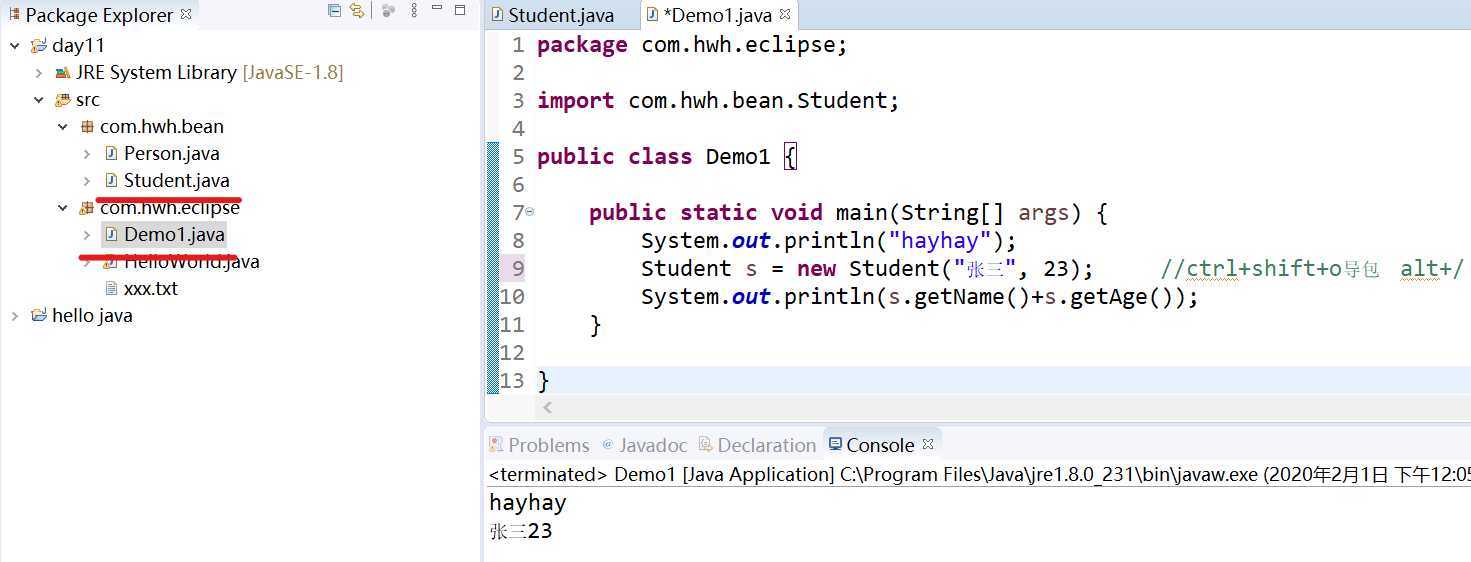The width and height of the screenshot is (1471, 562).
Task: Click the com.hwh.bean package icon
Action: pos(87,127)
